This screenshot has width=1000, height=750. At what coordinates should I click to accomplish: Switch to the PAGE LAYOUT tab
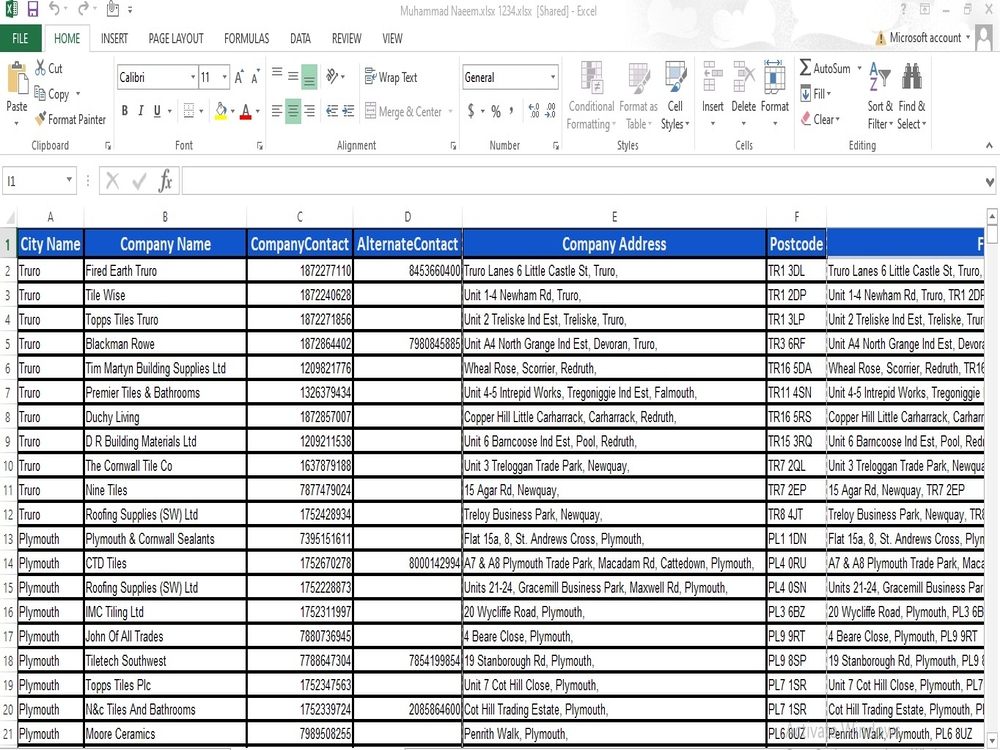(x=176, y=38)
